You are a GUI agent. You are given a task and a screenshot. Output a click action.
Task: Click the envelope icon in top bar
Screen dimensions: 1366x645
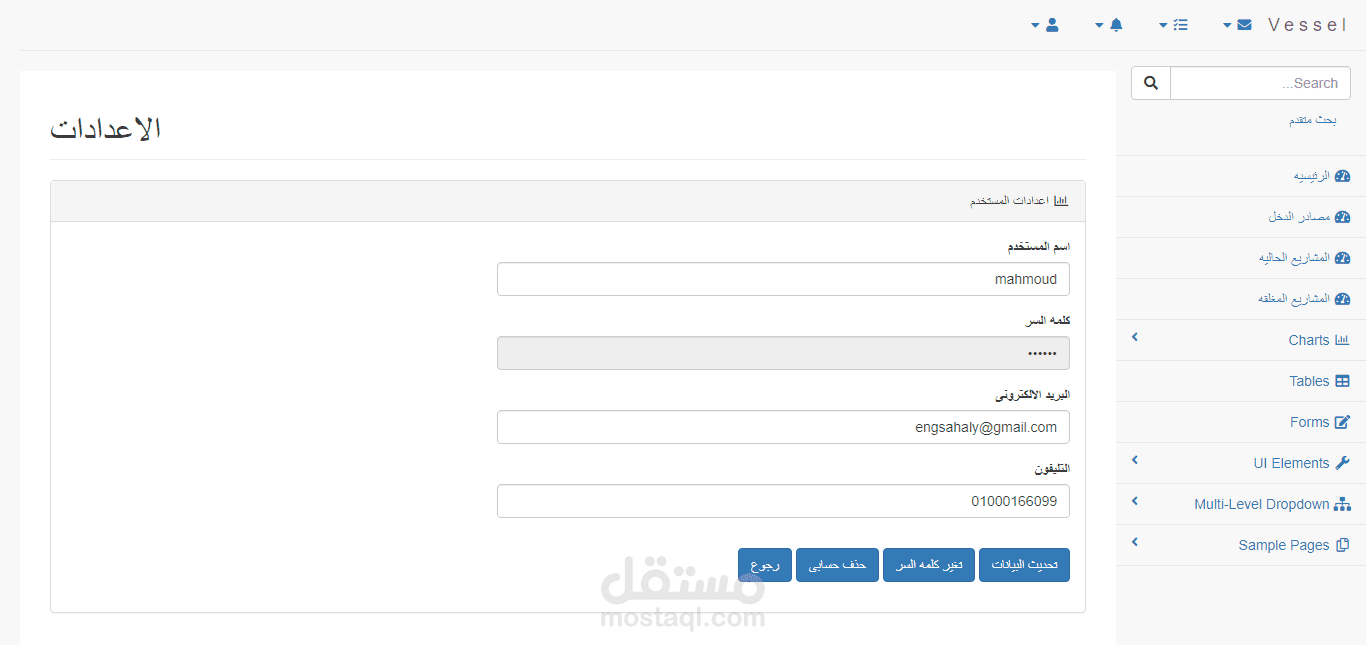pyautogui.click(x=1244, y=25)
